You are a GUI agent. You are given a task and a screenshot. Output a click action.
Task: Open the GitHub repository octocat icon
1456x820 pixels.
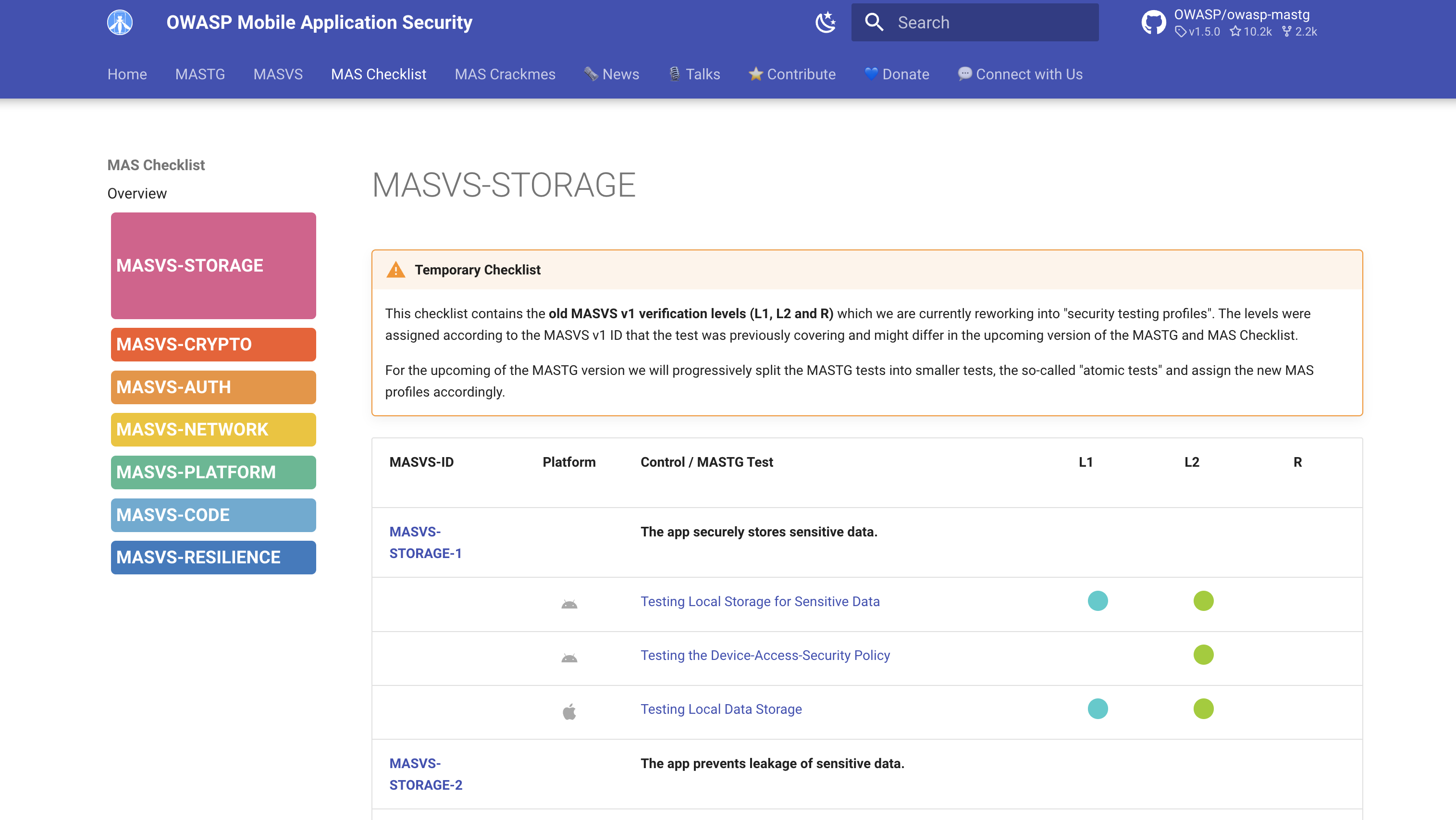click(x=1153, y=23)
